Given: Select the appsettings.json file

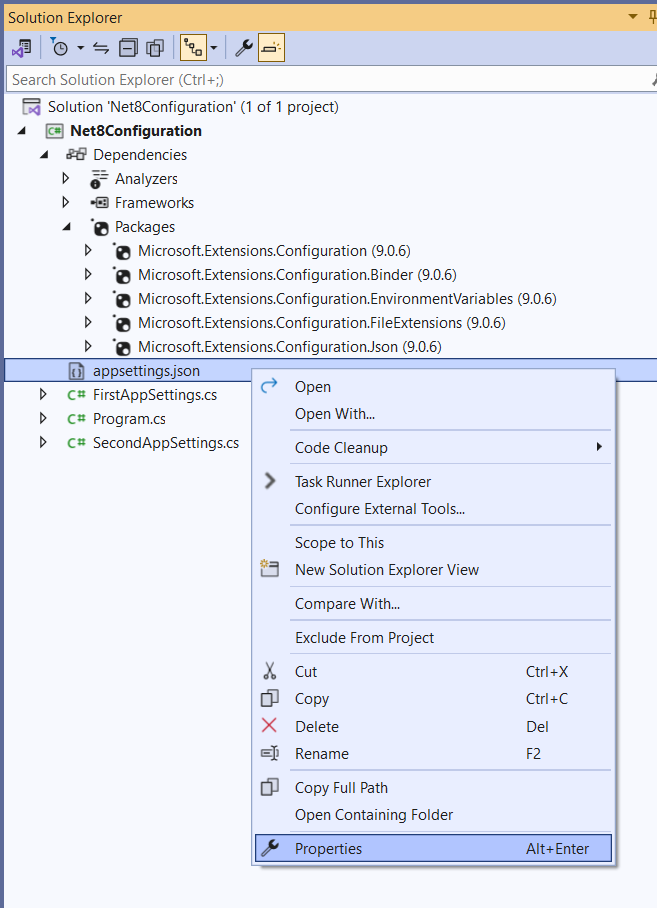Looking at the screenshot, I should click(146, 371).
